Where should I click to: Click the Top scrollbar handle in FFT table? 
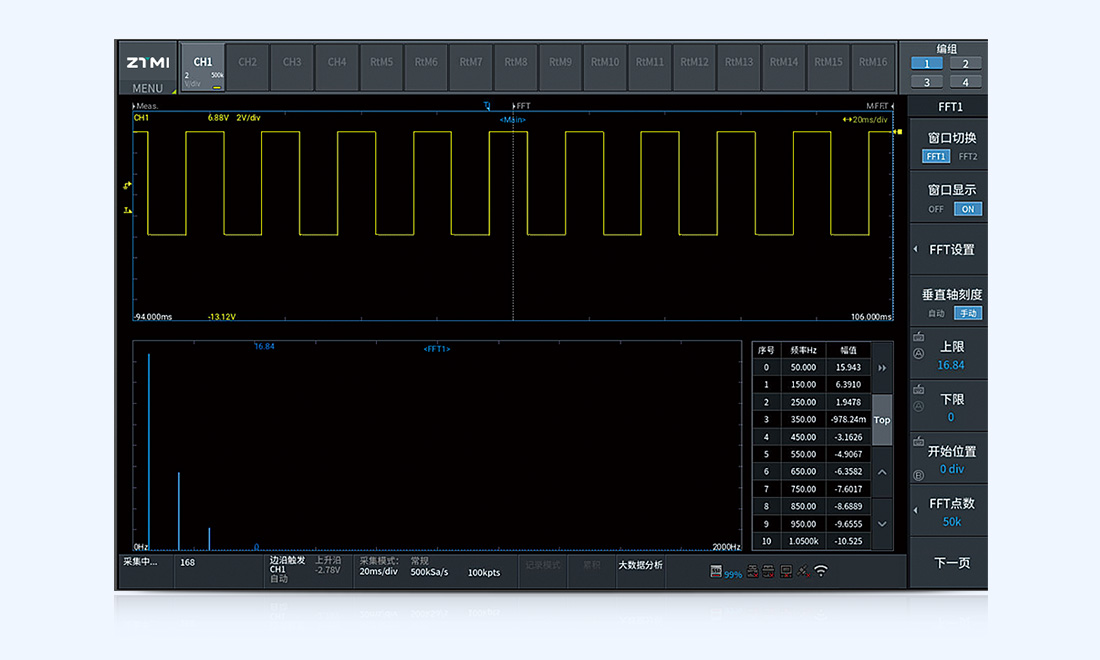(x=882, y=420)
